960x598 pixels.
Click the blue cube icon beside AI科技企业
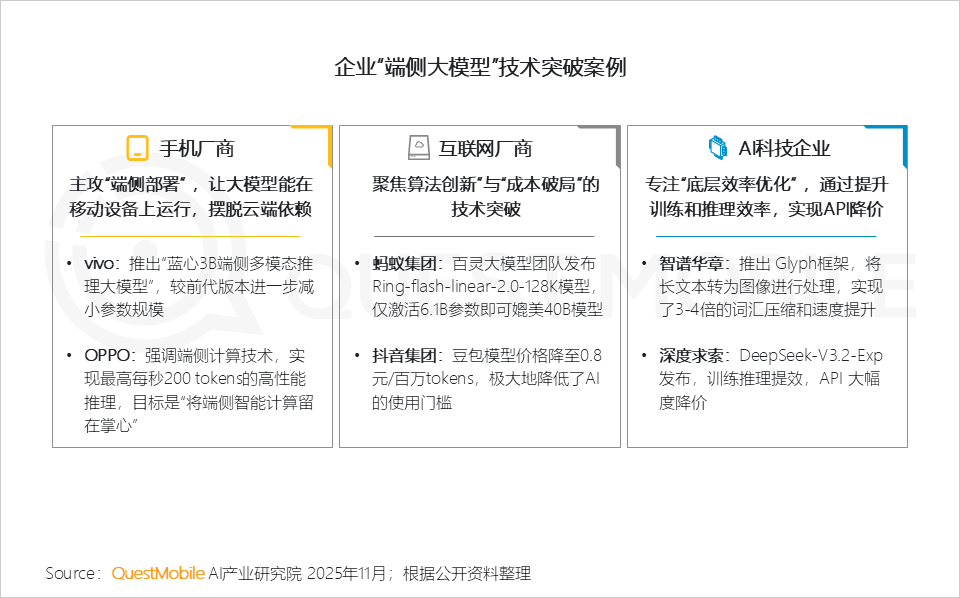[x=716, y=147]
